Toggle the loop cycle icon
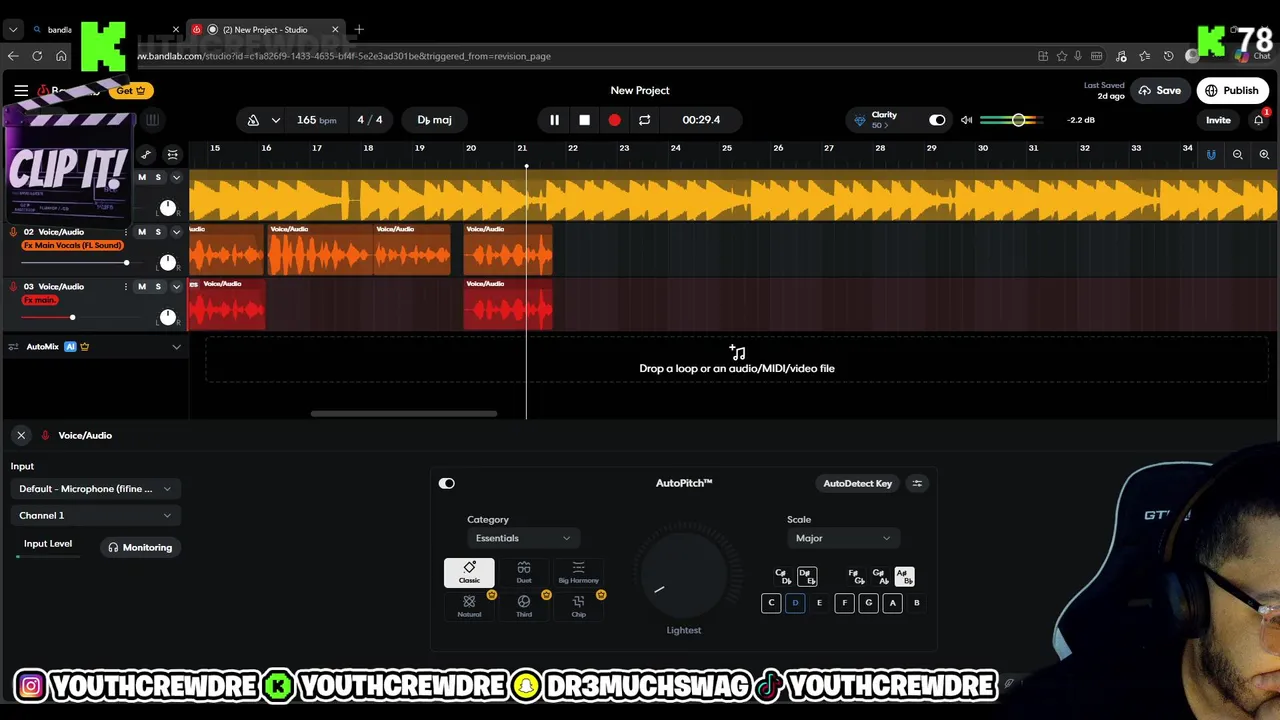The width and height of the screenshot is (1280, 720). tap(644, 120)
